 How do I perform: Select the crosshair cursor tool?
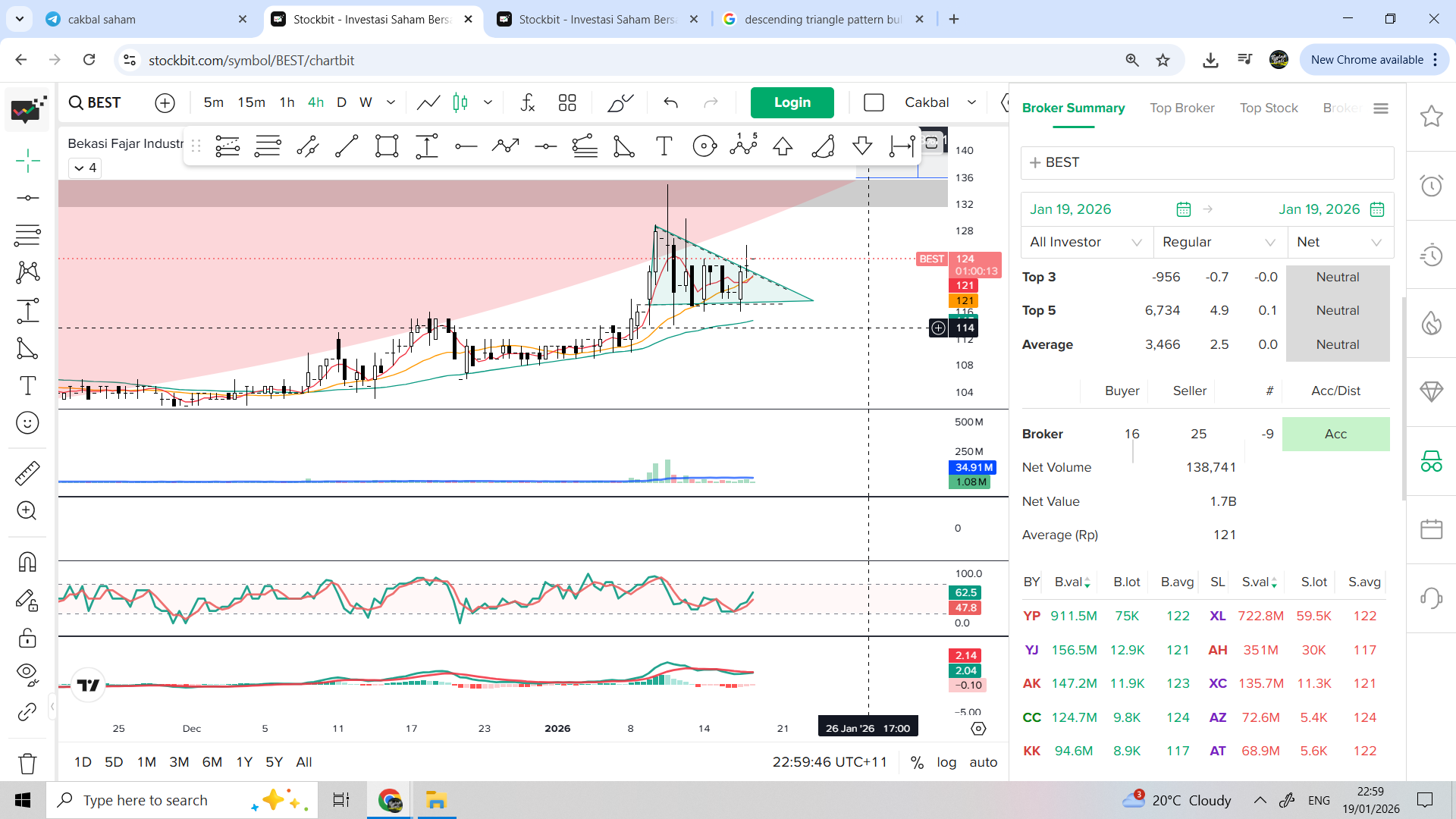click(28, 160)
